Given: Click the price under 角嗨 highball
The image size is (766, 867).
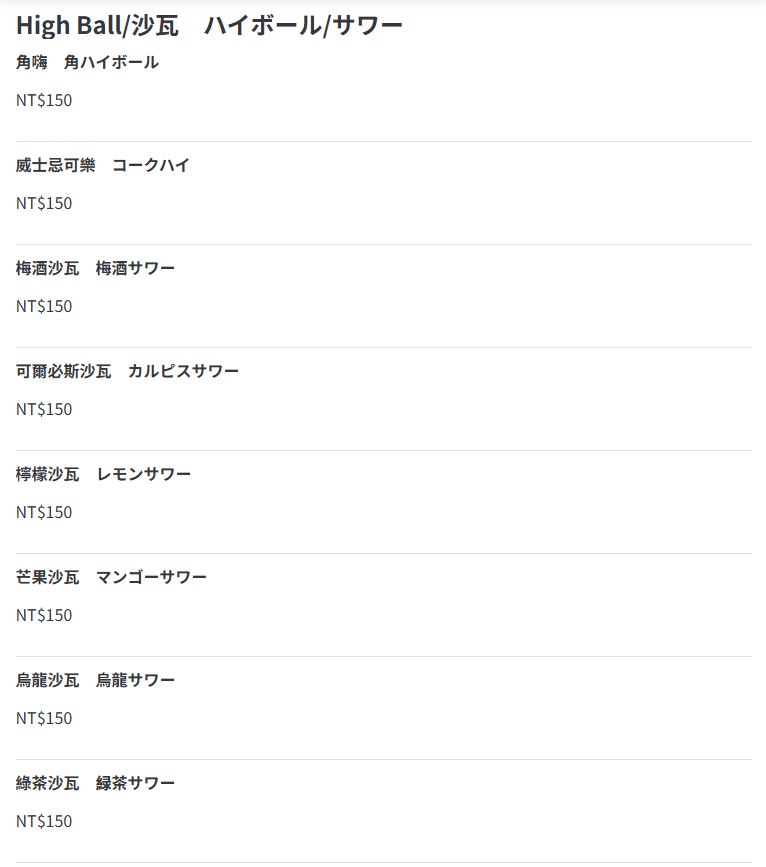Looking at the screenshot, I should coord(44,100).
